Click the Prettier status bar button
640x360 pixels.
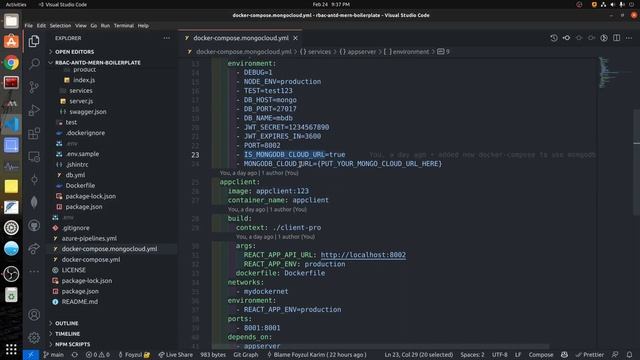click(589, 355)
